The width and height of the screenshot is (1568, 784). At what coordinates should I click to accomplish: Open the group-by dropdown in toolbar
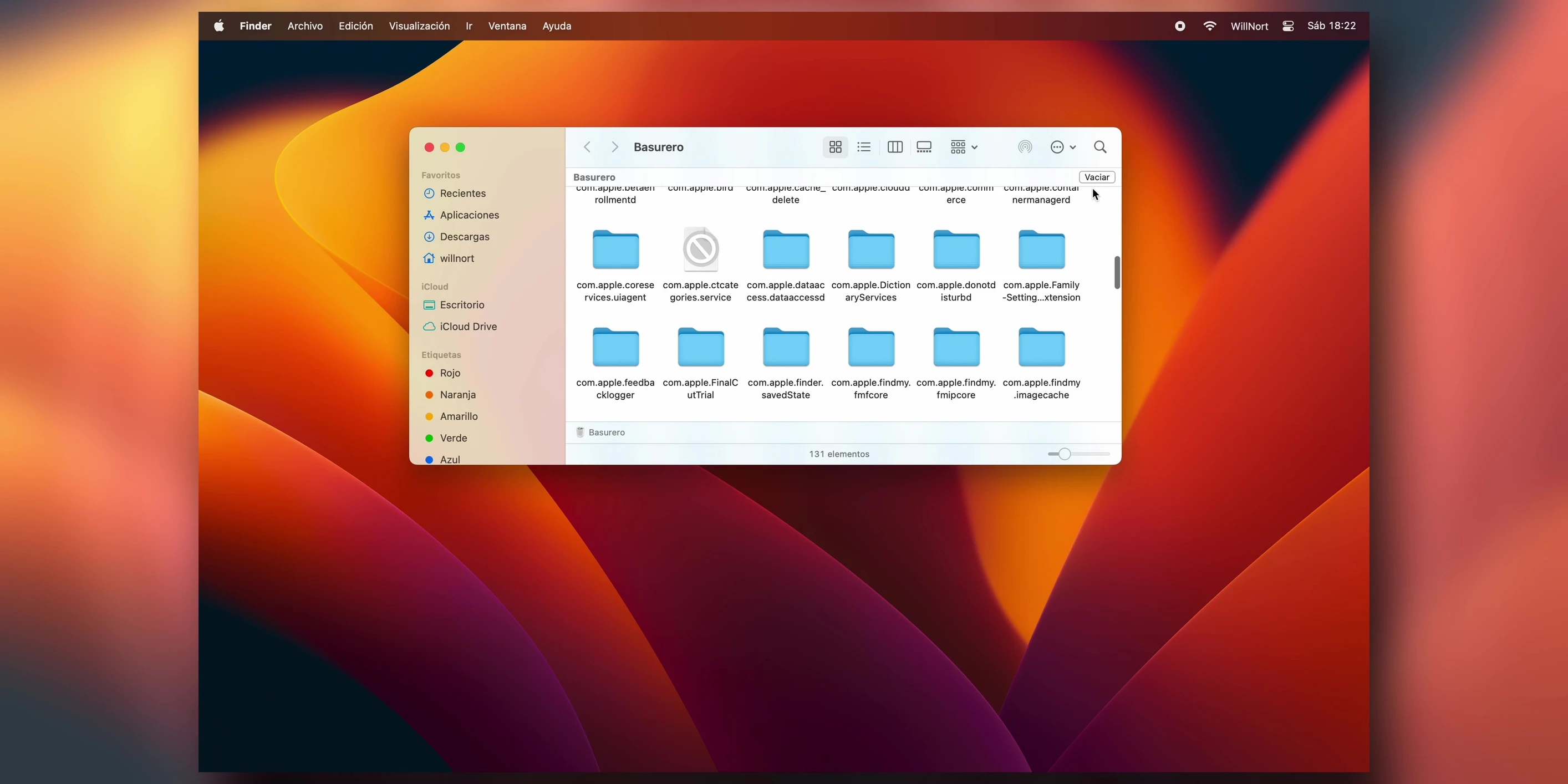(x=964, y=147)
